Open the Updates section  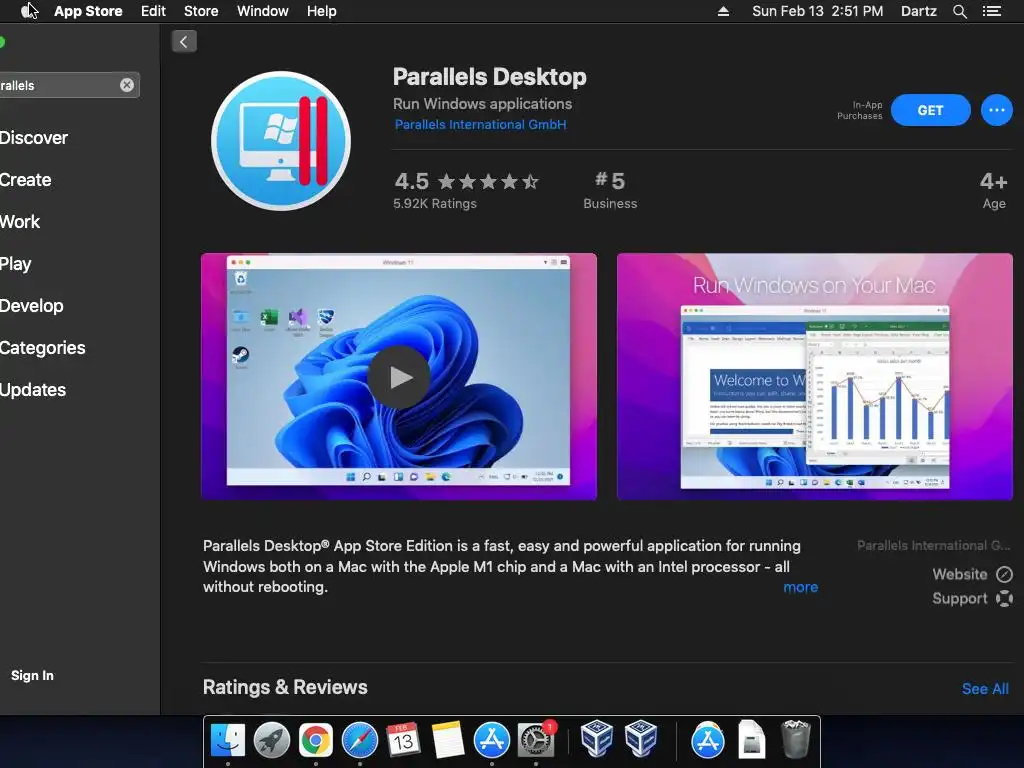(33, 390)
